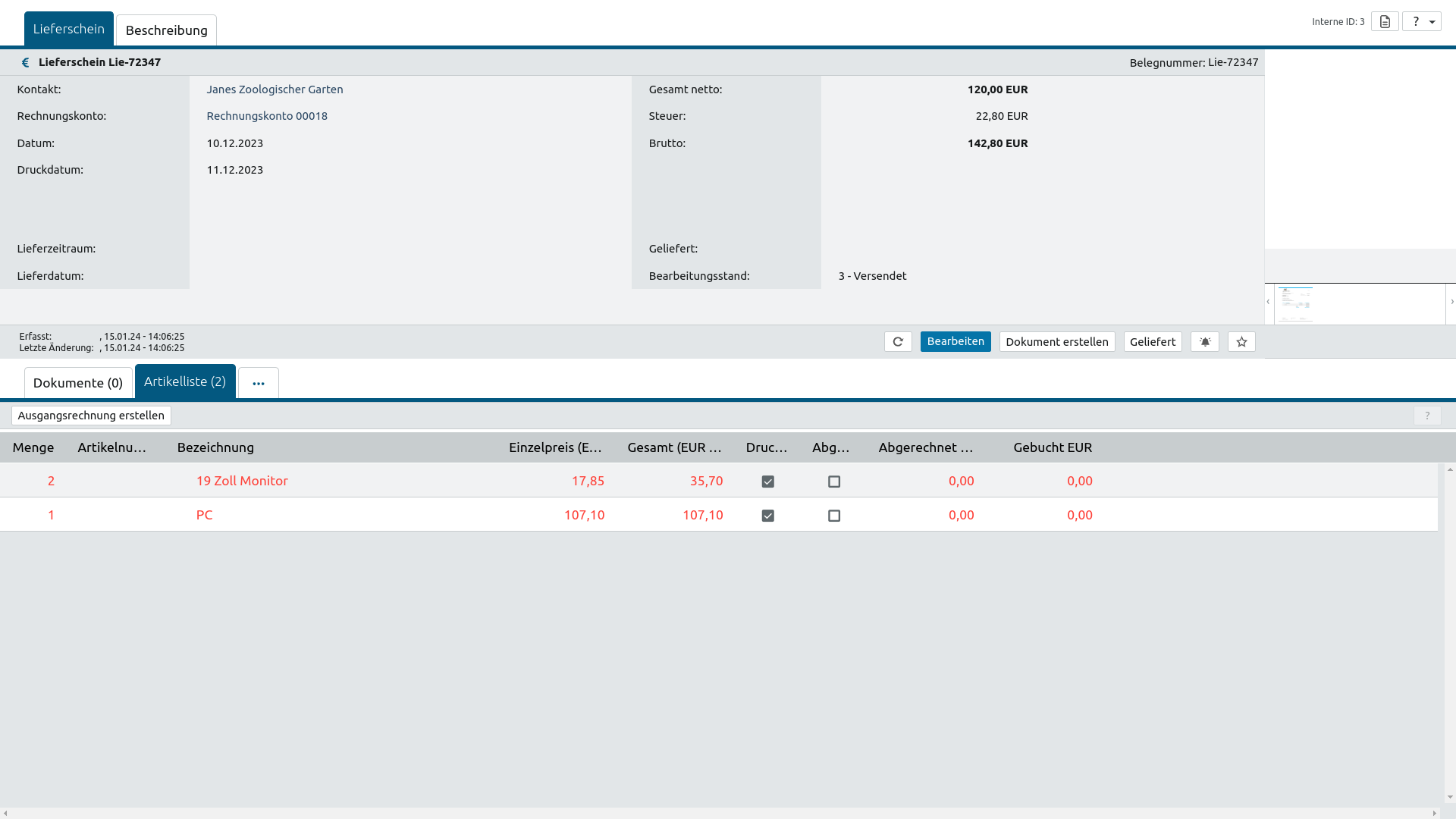Expand the more tabs ellipsis menu
Screen dimensions: 1456x819
259,384
